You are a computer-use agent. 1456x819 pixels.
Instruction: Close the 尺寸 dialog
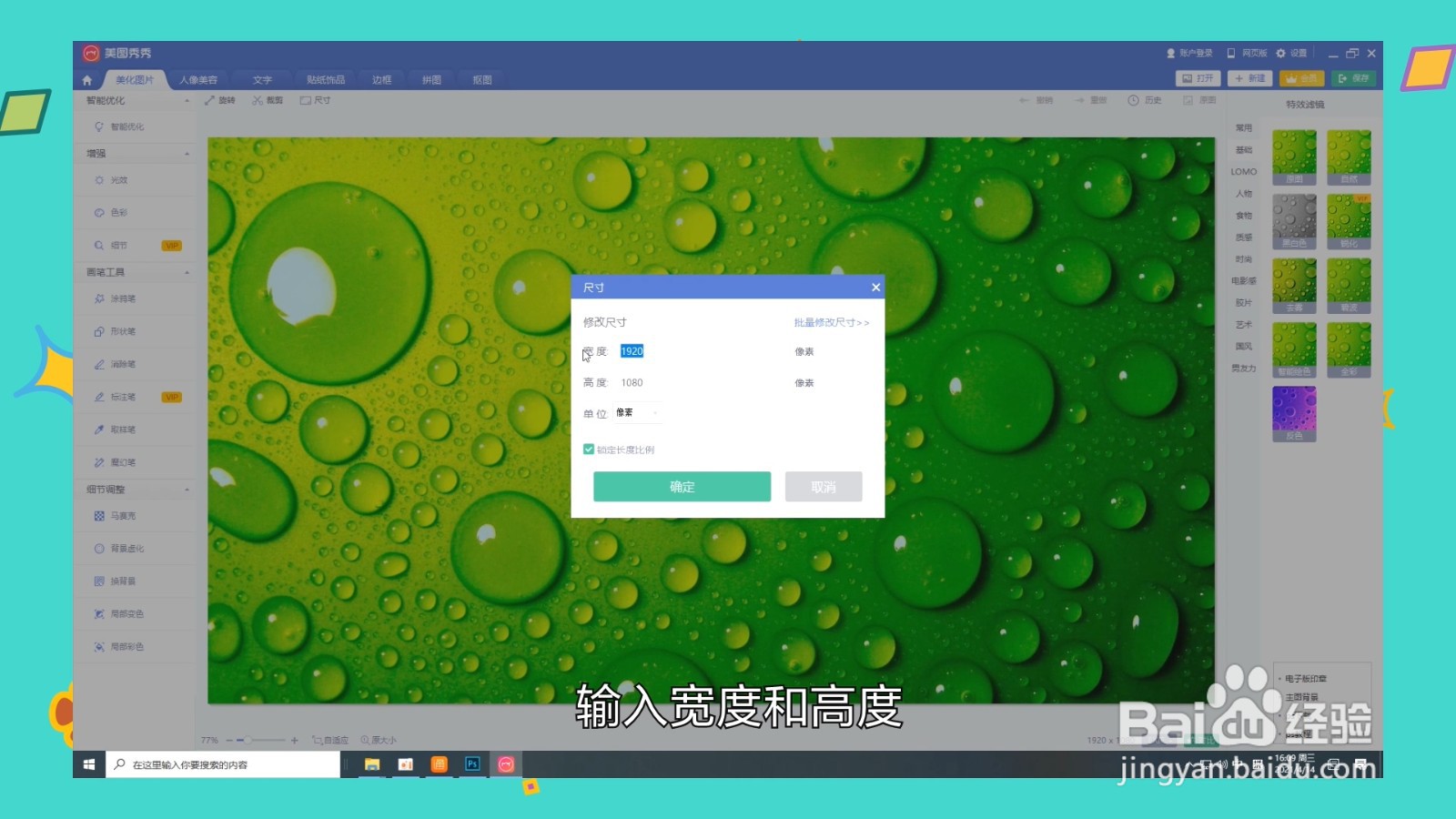(875, 288)
